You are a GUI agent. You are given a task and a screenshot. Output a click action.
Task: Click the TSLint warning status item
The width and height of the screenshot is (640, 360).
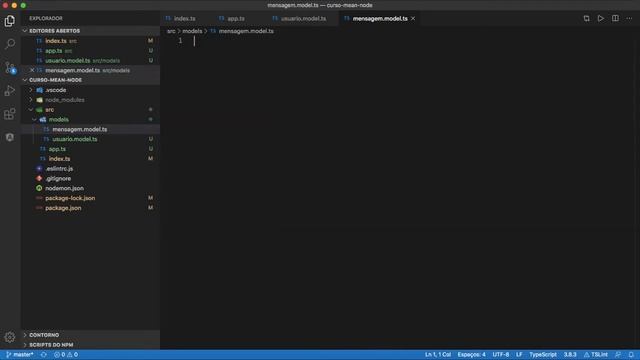596,355
